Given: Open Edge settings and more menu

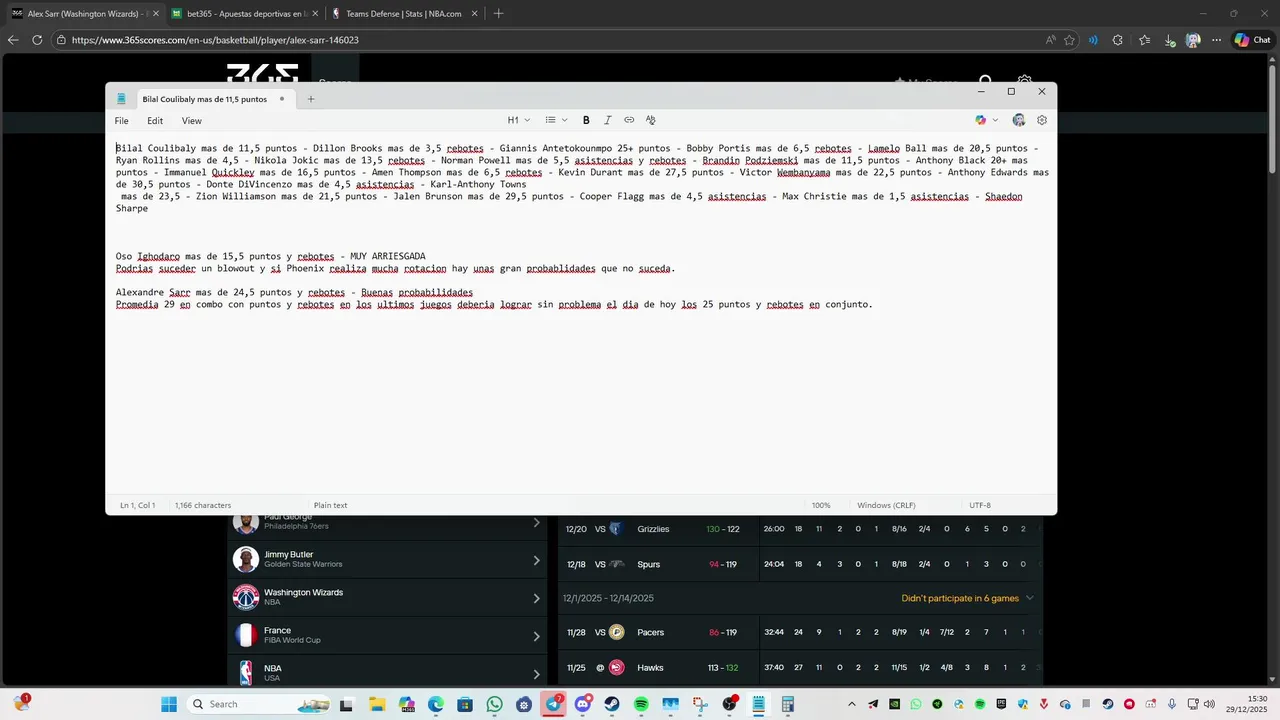Looking at the screenshot, I should coord(1216,40).
